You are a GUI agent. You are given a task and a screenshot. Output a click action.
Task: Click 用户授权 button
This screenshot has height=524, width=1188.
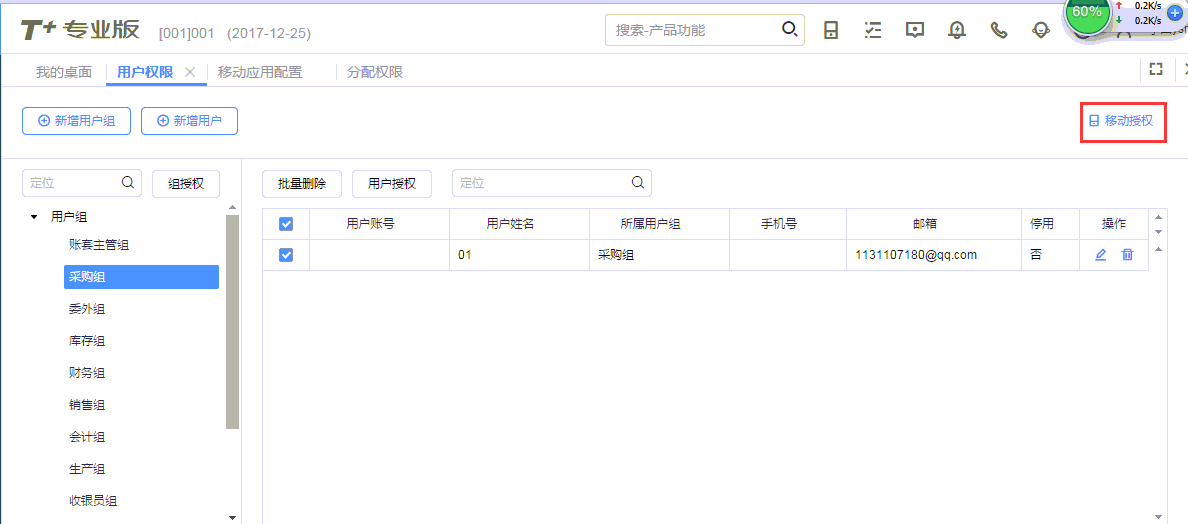392,184
